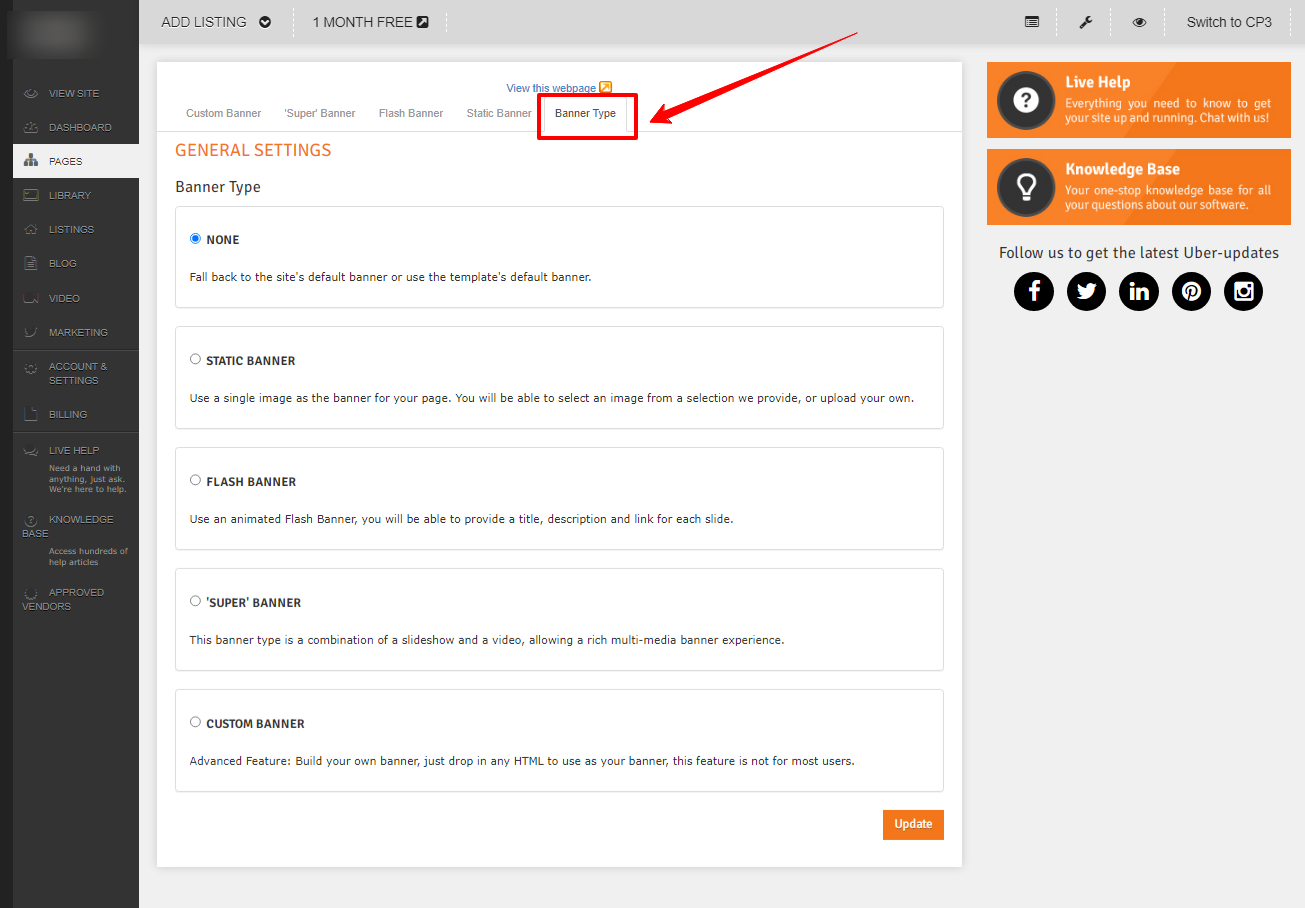The width and height of the screenshot is (1305, 908).
Task: Click the Static Banner description text
Action: tap(551, 398)
